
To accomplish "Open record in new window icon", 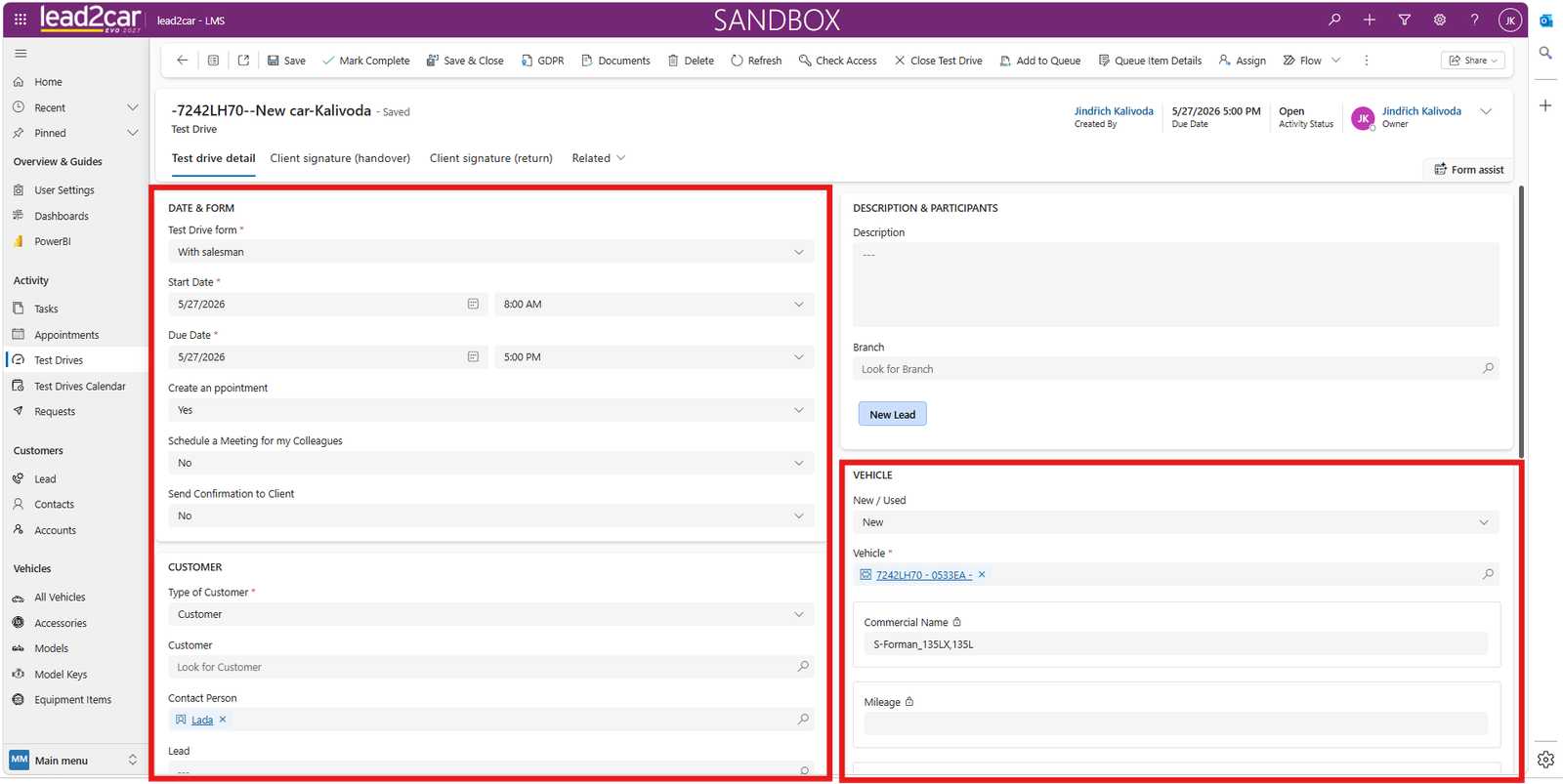I will [244, 61].
